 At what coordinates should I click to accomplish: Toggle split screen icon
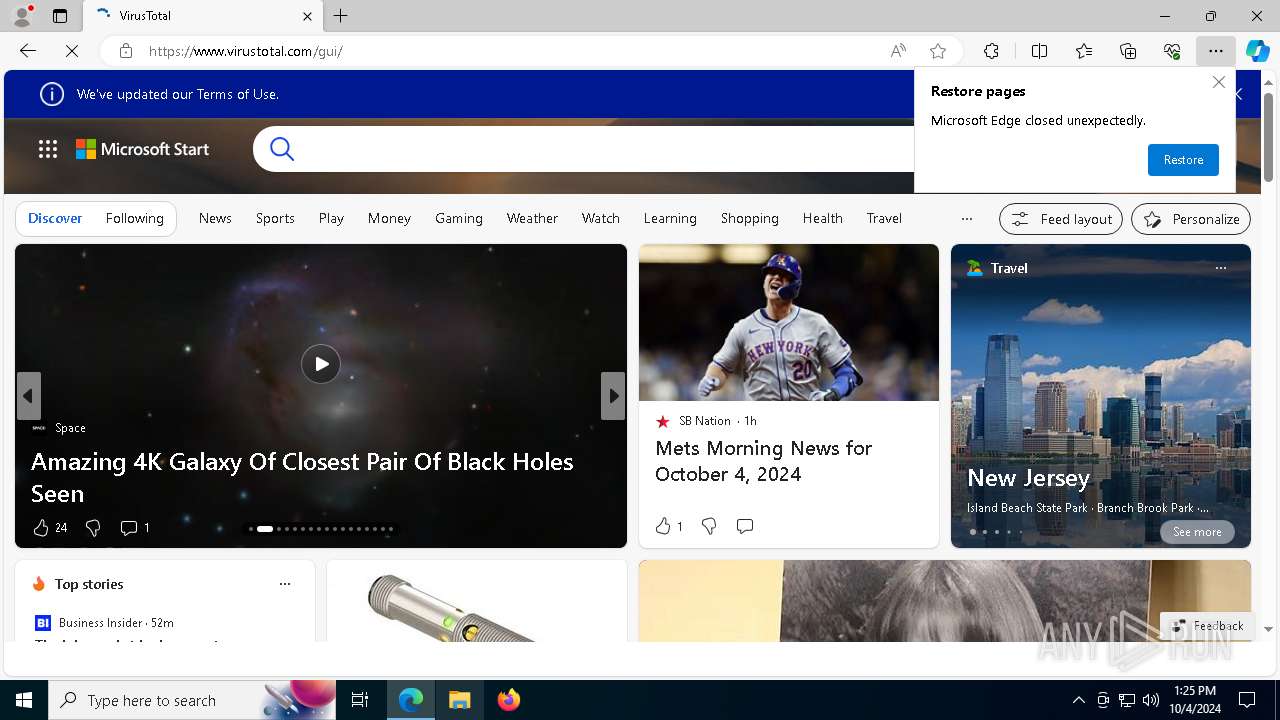pos(1039,51)
